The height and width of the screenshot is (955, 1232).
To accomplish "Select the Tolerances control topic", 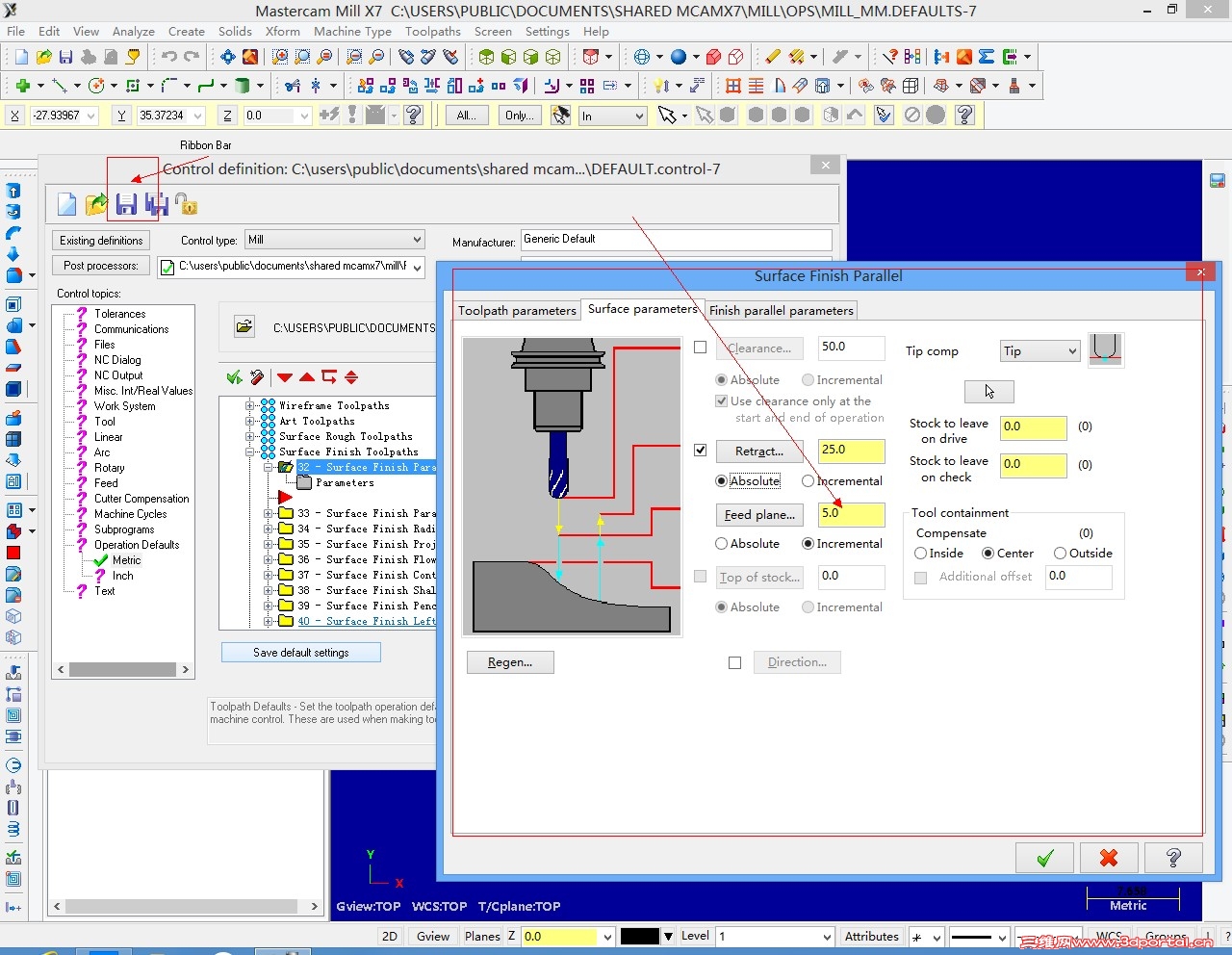I will click(x=119, y=314).
